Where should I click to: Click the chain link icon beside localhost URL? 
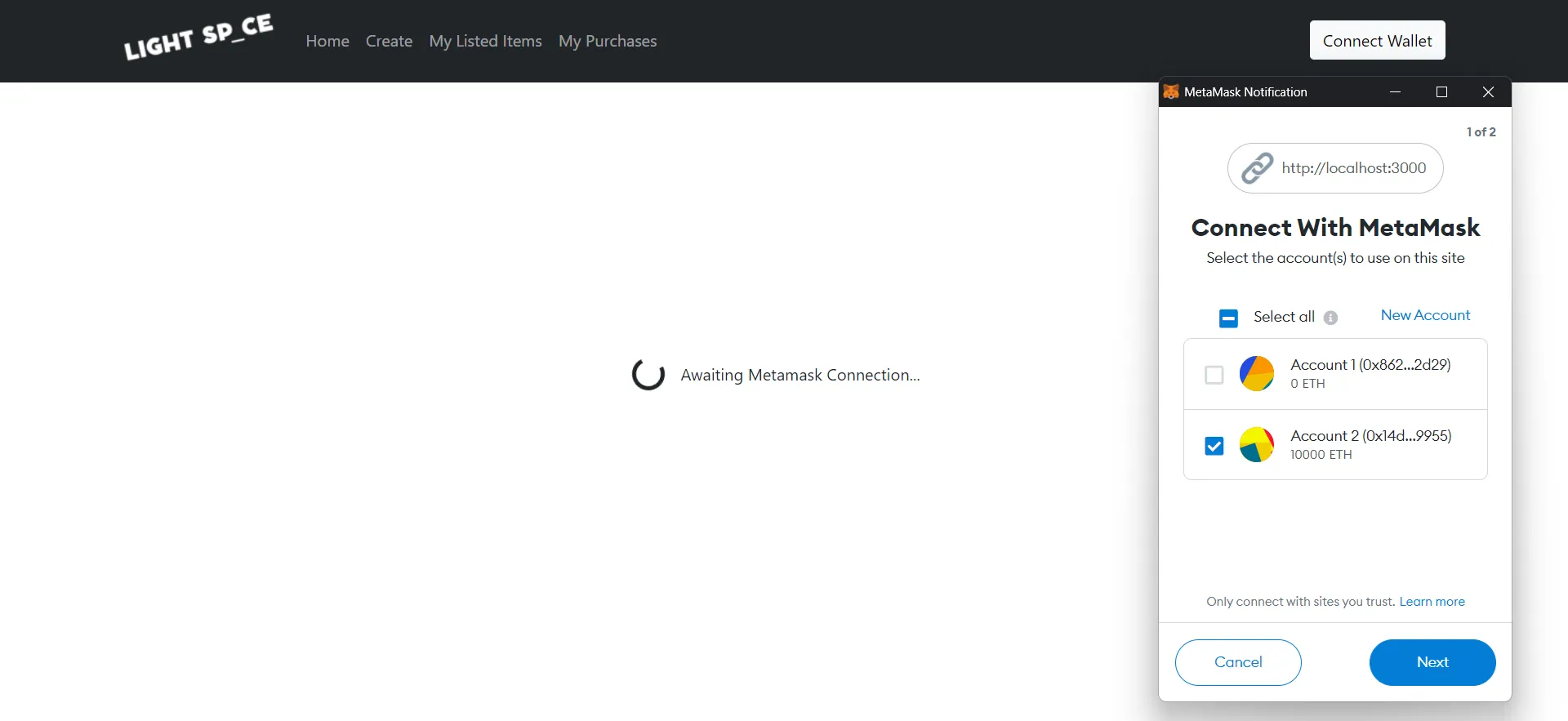(1257, 168)
